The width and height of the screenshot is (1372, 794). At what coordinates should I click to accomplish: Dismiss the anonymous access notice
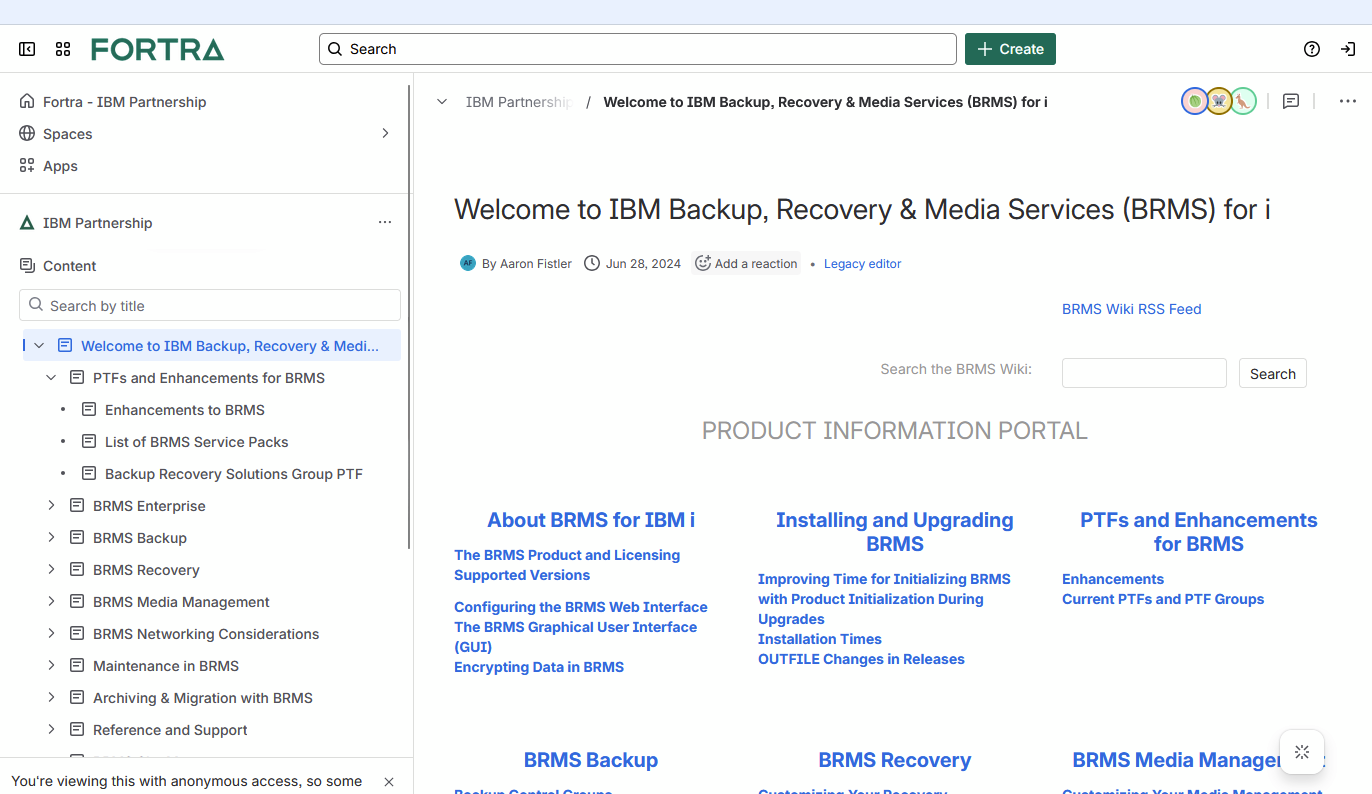coord(389,782)
